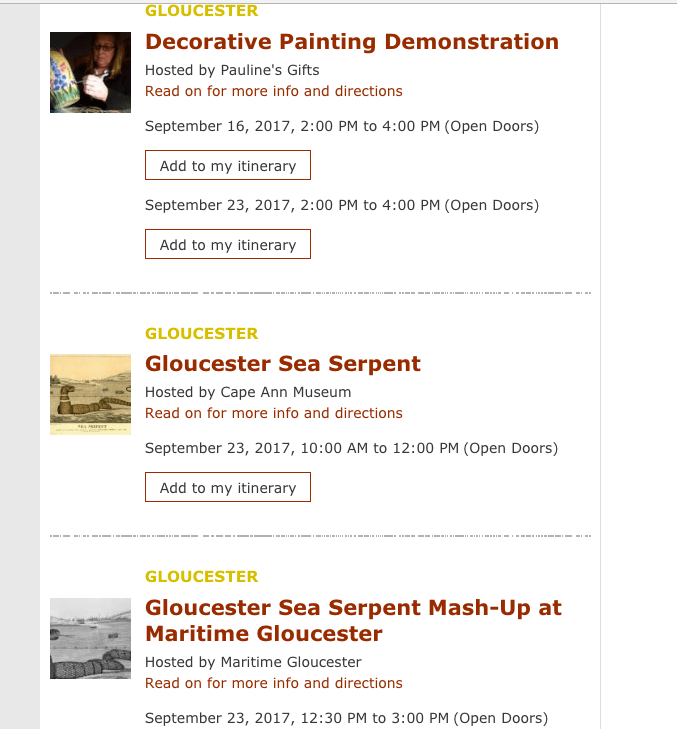
Task: Open Gloucester Sea Serpent Mash-Up title link
Action: pyautogui.click(x=353, y=620)
